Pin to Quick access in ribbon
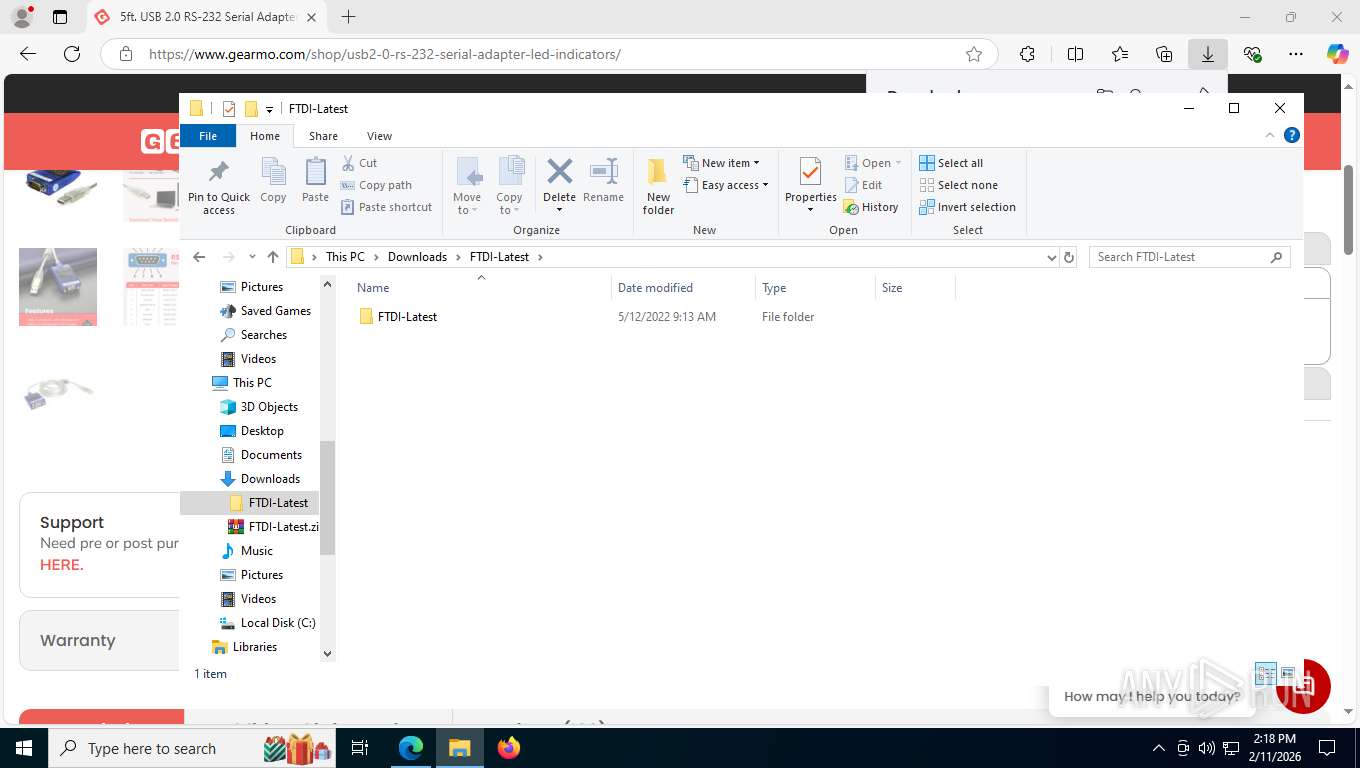This screenshot has width=1360, height=768. (219, 186)
